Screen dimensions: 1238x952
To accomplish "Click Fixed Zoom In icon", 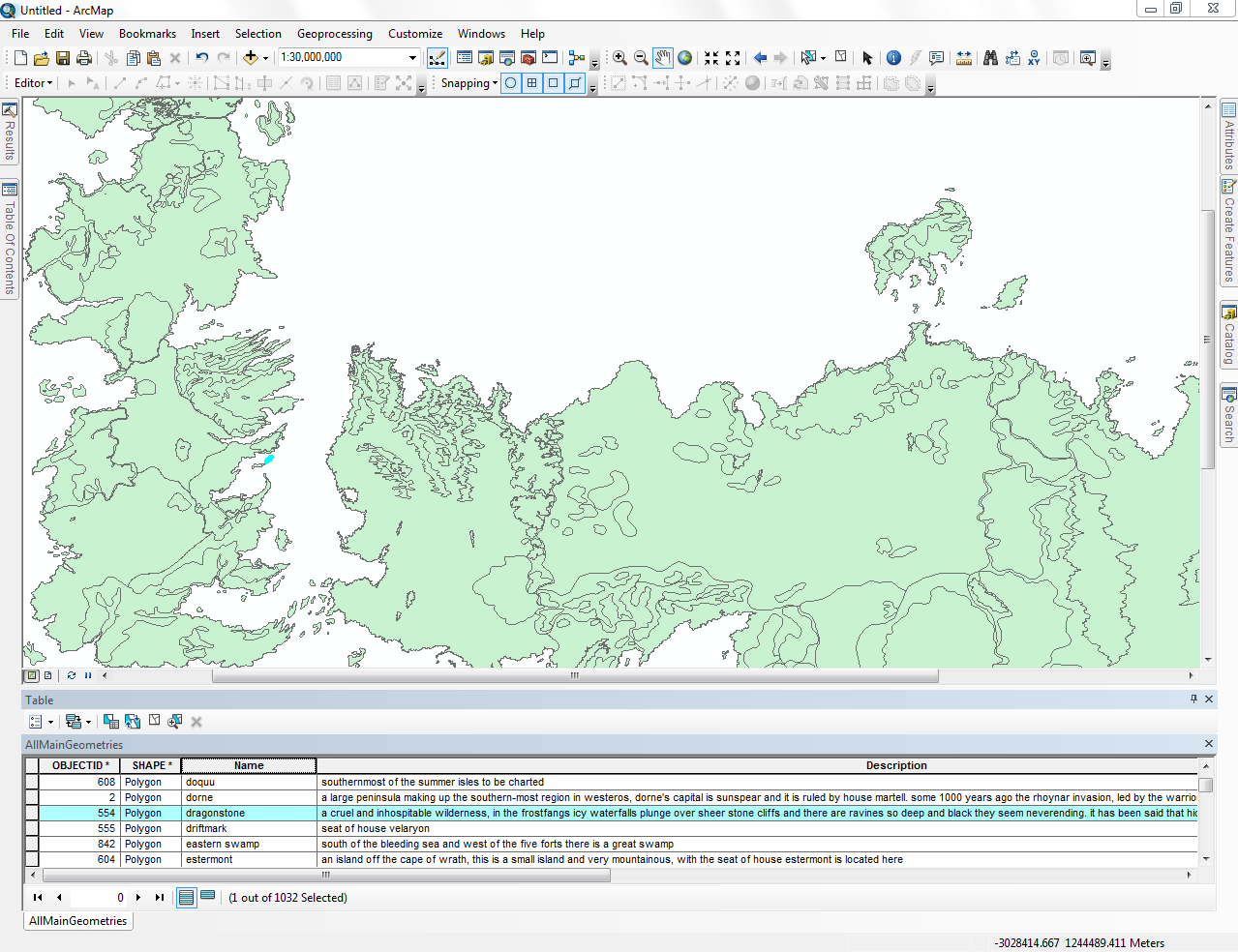I will (711, 58).
